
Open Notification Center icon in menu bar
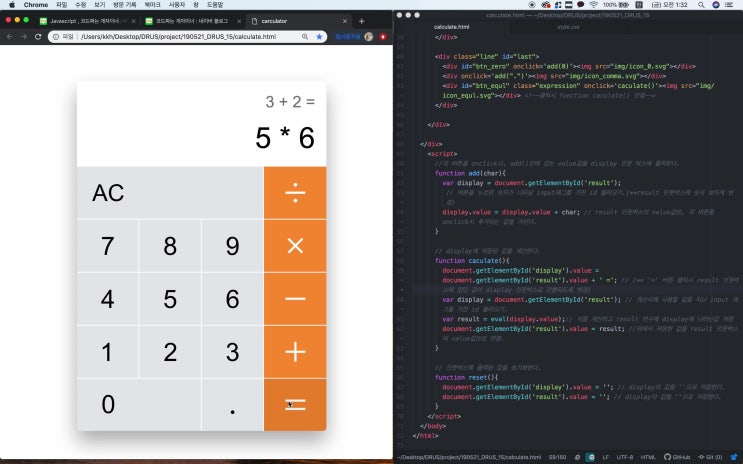coord(729,5)
